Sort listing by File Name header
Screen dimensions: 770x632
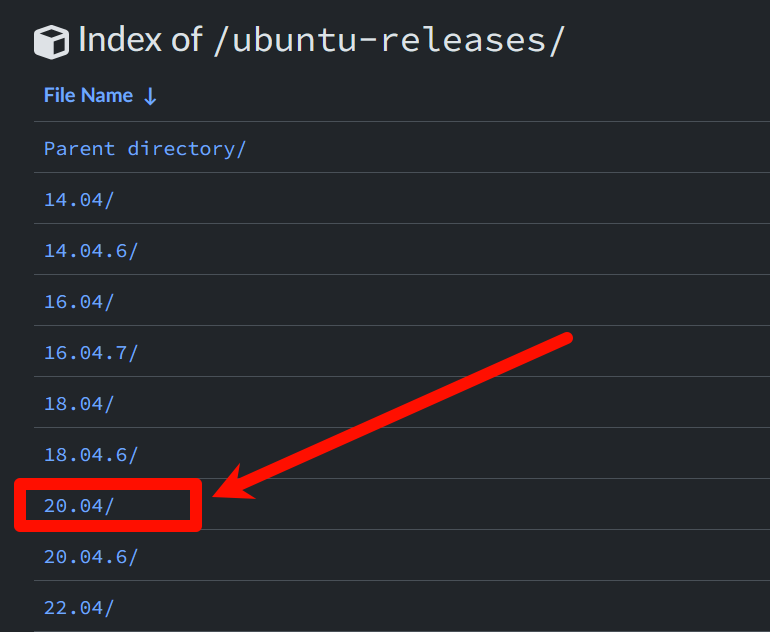pos(88,95)
